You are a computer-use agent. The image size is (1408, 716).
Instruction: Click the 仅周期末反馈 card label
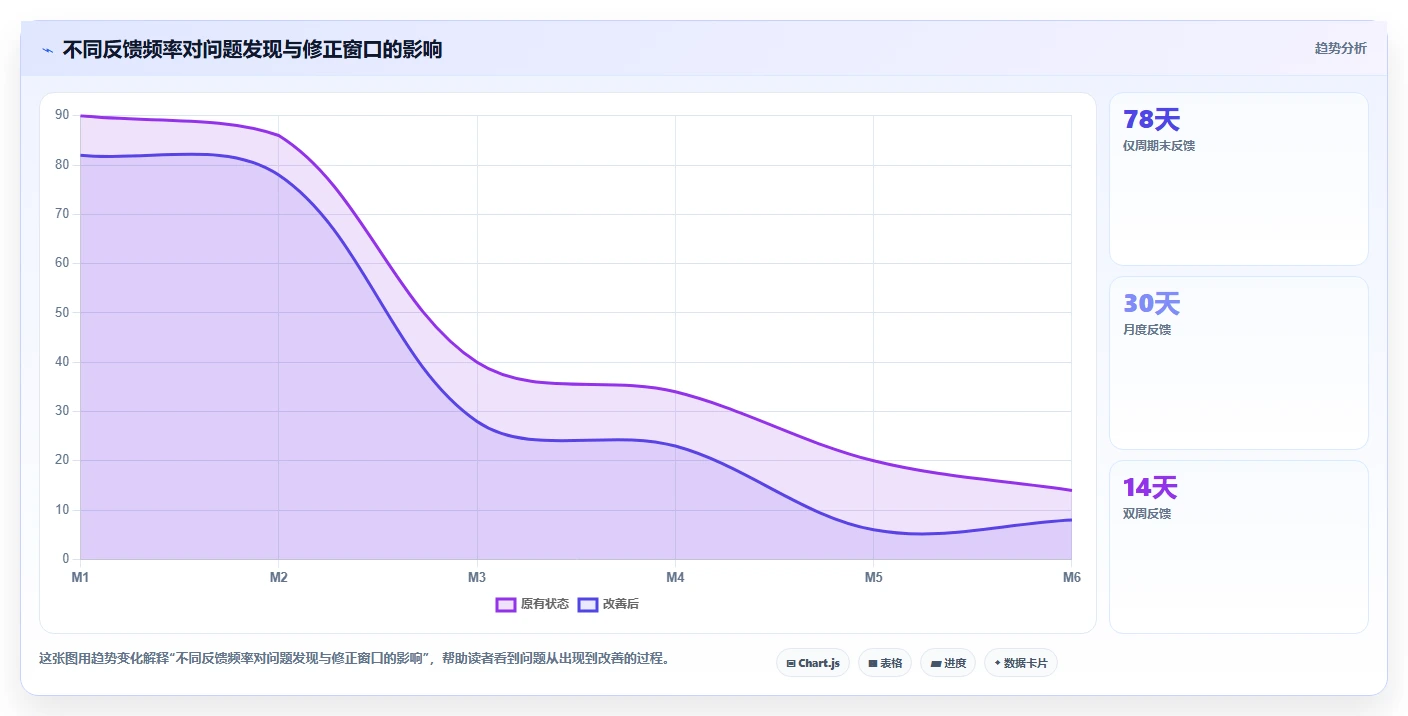[1159, 146]
